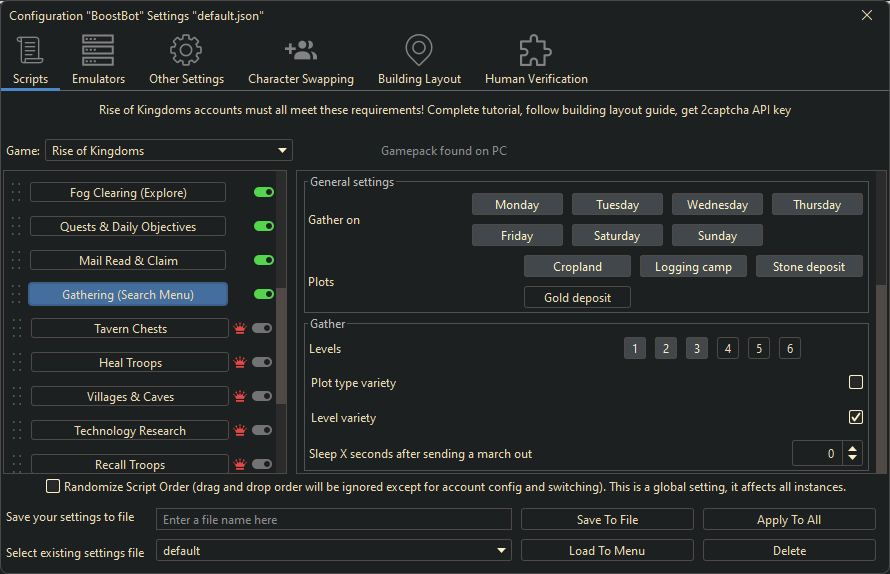
Task: Turn off the Gathering (Search Menu) toggle
Action: pyautogui.click(x=264, y=294)
